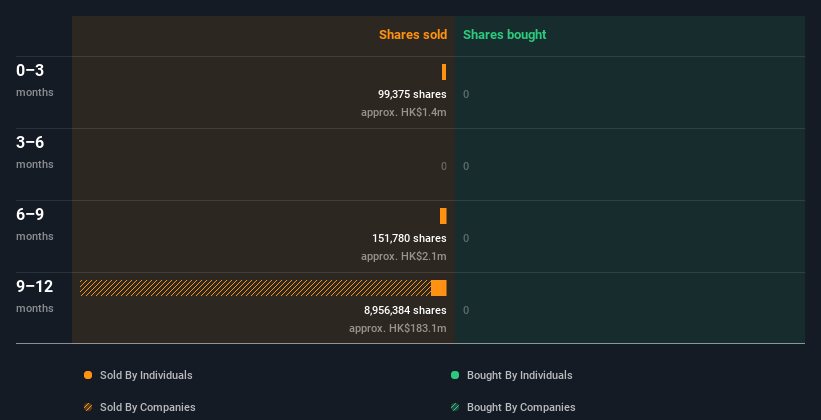This screenshot has height=420, width=821.
Task: Click the '151,780 shares' value
Action: (409, 238)
